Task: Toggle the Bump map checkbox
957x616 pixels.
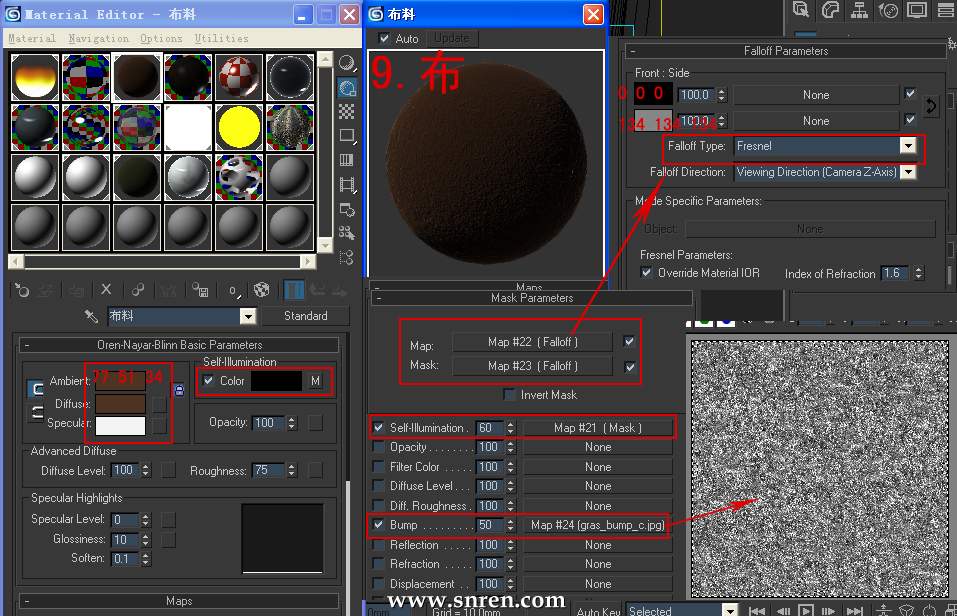Action: (x=378, y=524)
